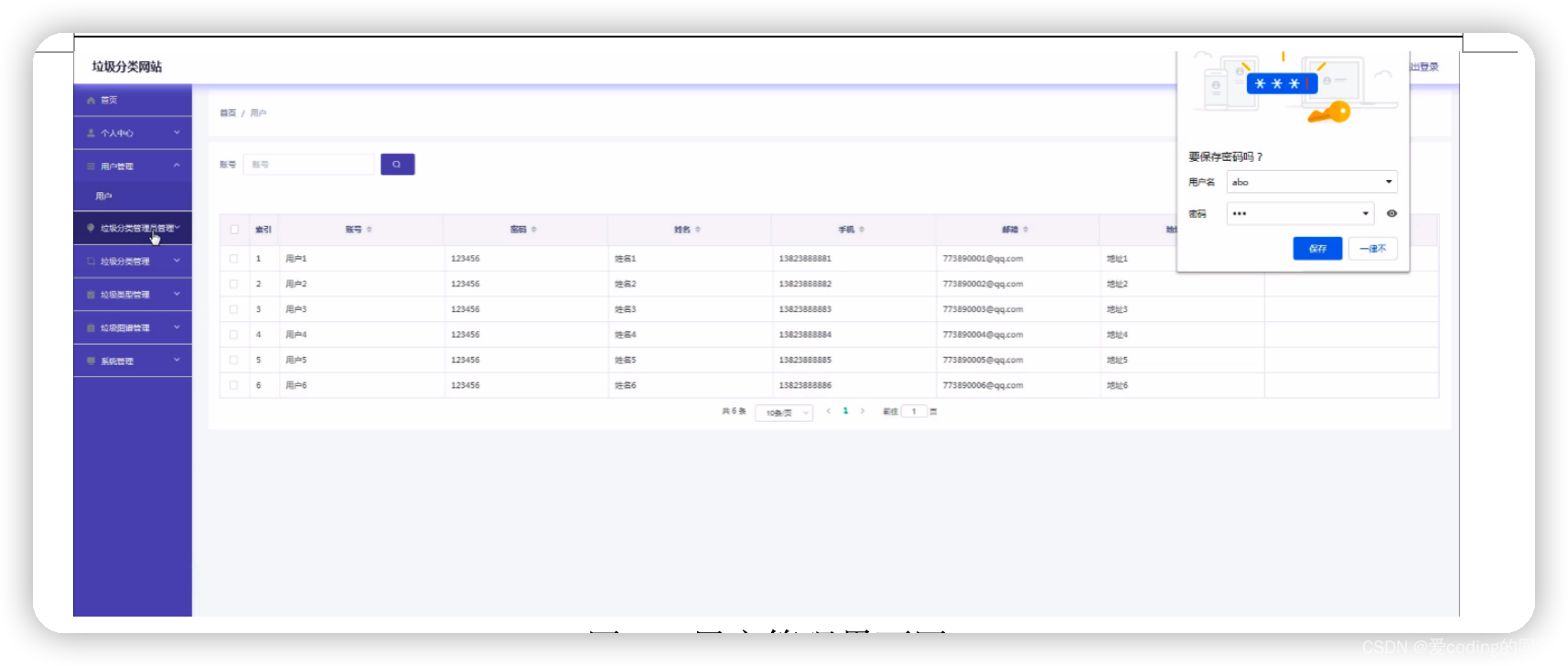Click the 用户 breadcrumb text

[258, 113]
